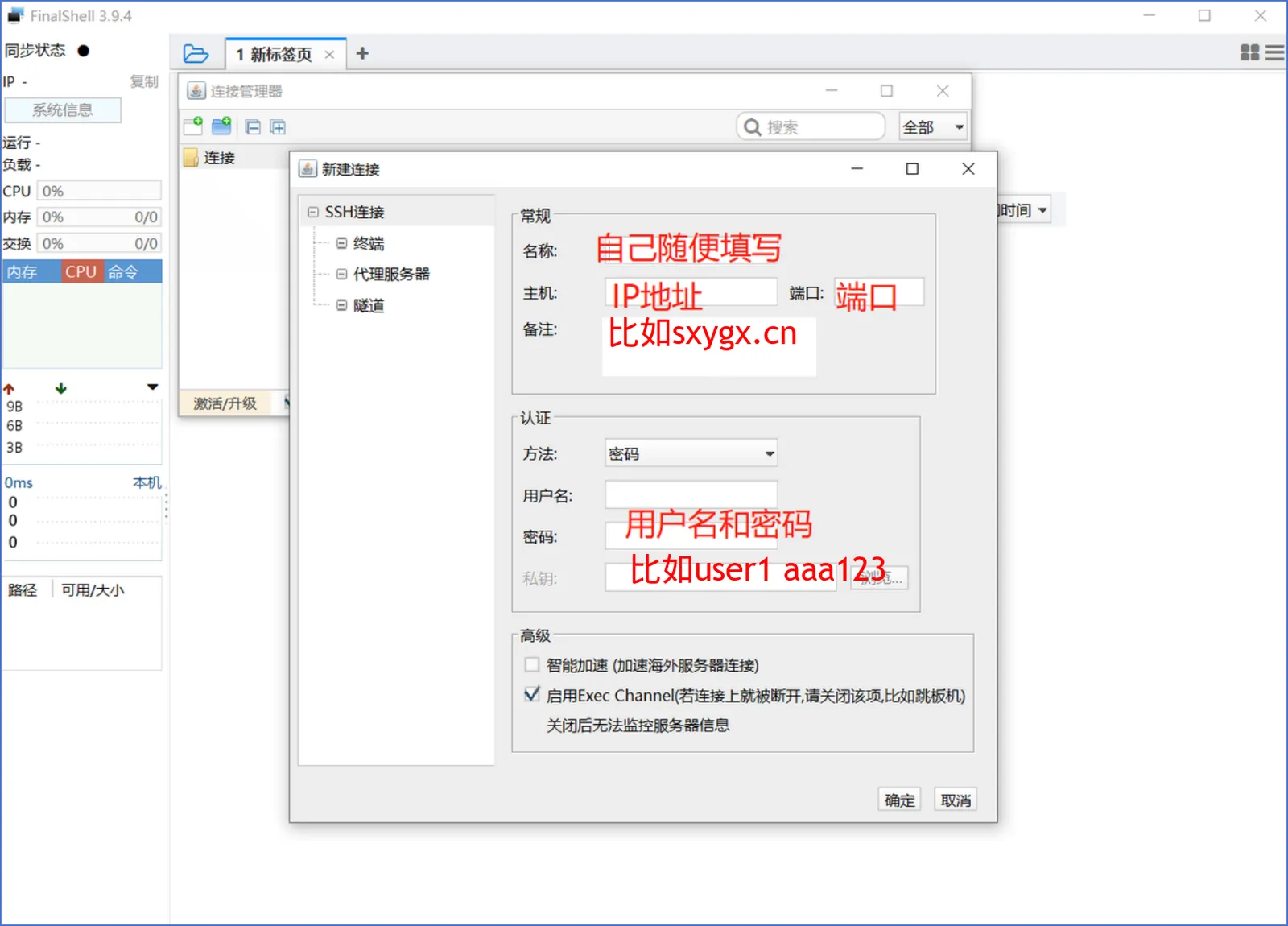Screen dimensions: 1288x926
Task: Click the new connection icon in connection manager
Action: click(x=193, y=126)
